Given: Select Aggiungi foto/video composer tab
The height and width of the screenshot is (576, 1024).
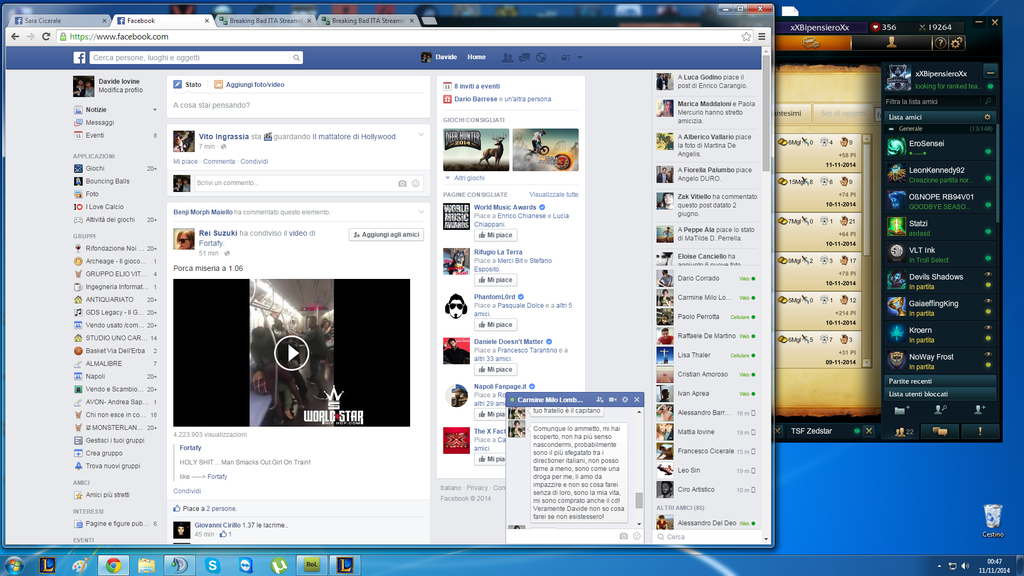Looking at the screenshot, I should (249, 84).
